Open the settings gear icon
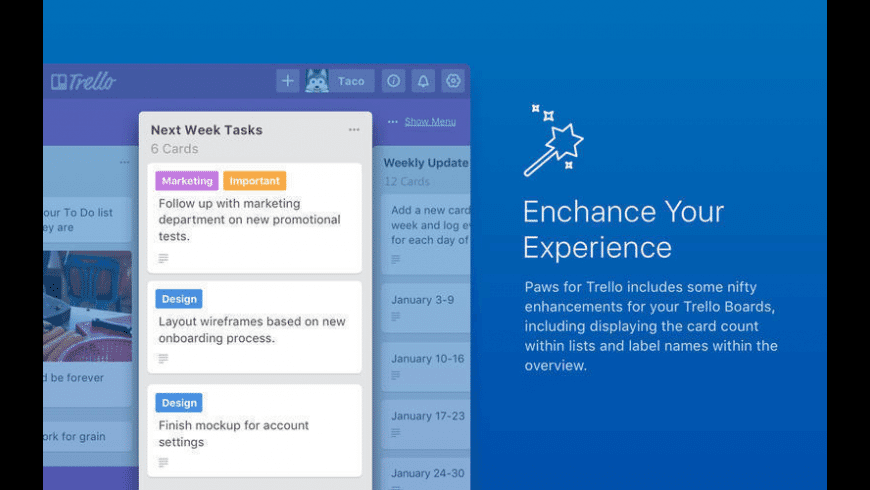 (453, 81)
